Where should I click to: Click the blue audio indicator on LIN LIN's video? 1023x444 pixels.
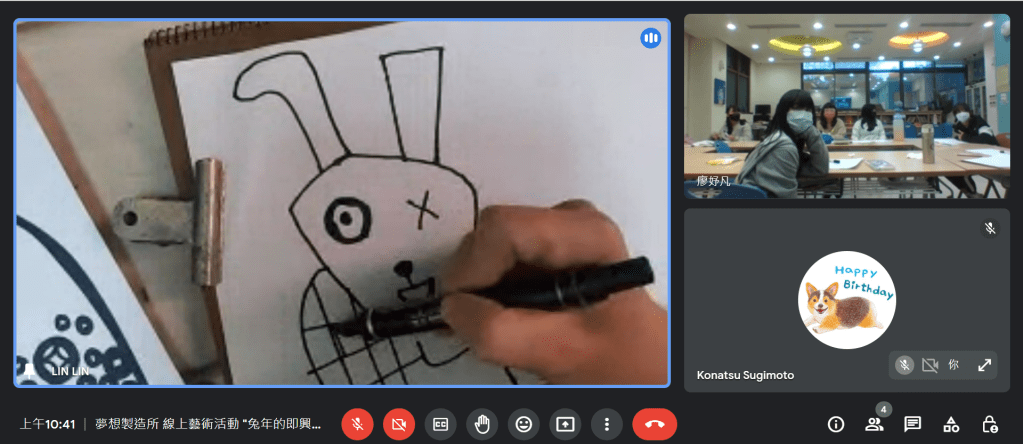(651, 38)
